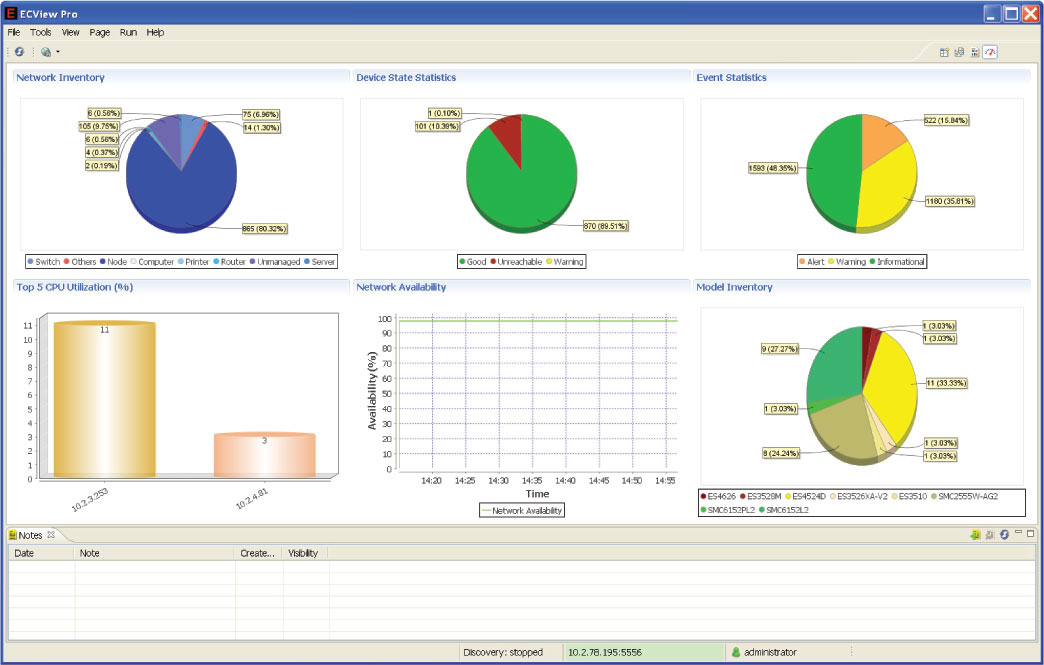Select the Notes tab
This screenshot has height=665, width=1044.
click(30, 535)
